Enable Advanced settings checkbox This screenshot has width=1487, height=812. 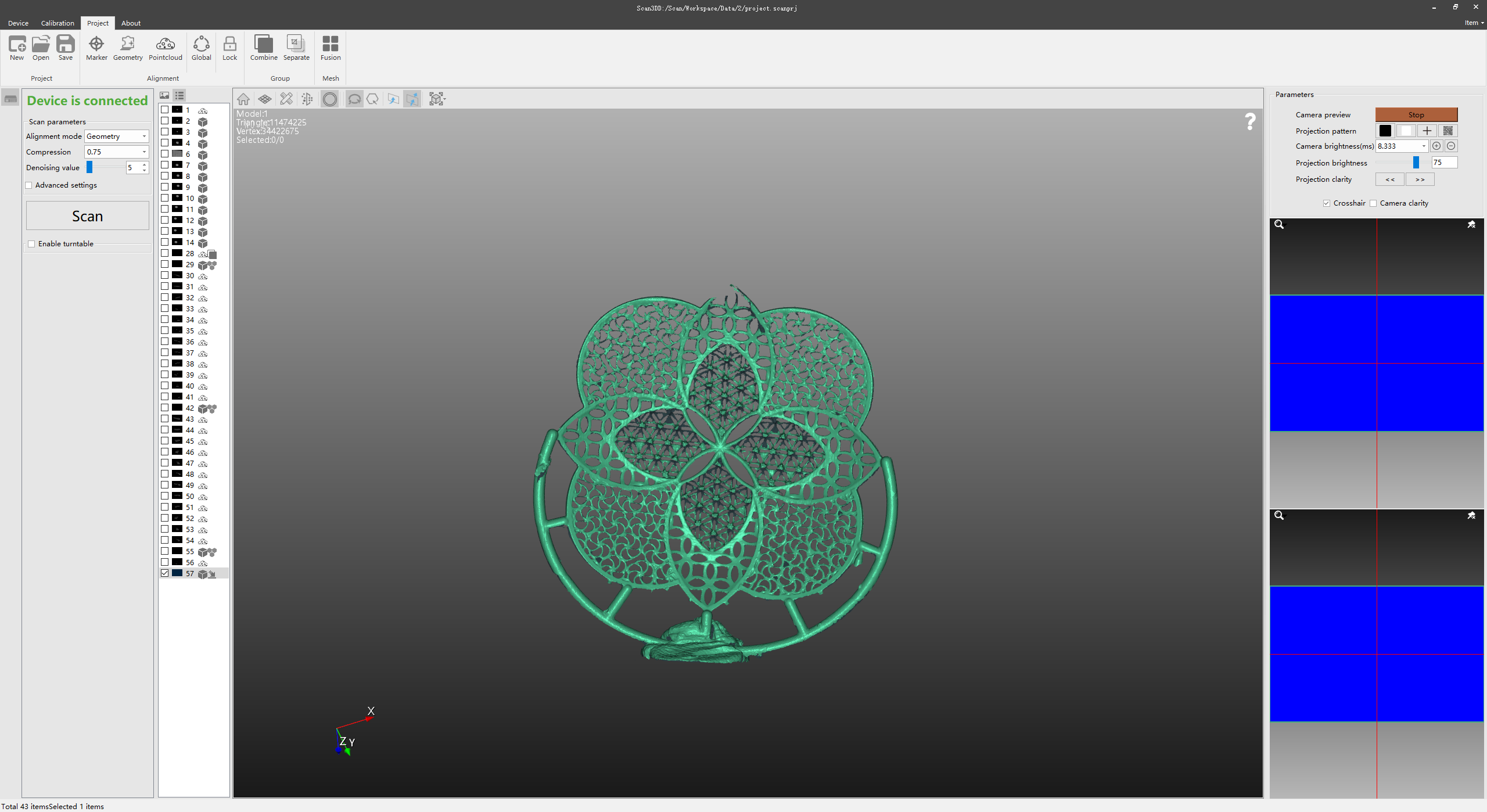(29, 185)
